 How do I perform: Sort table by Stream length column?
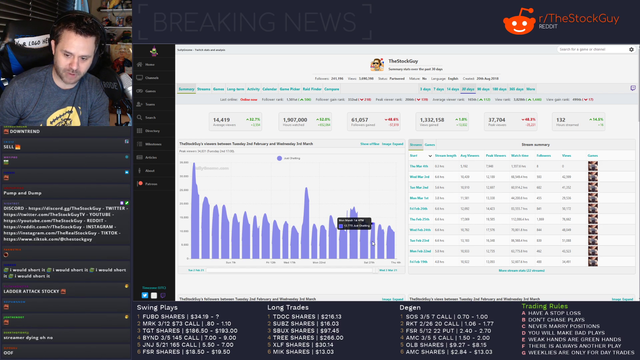(446, 156)
